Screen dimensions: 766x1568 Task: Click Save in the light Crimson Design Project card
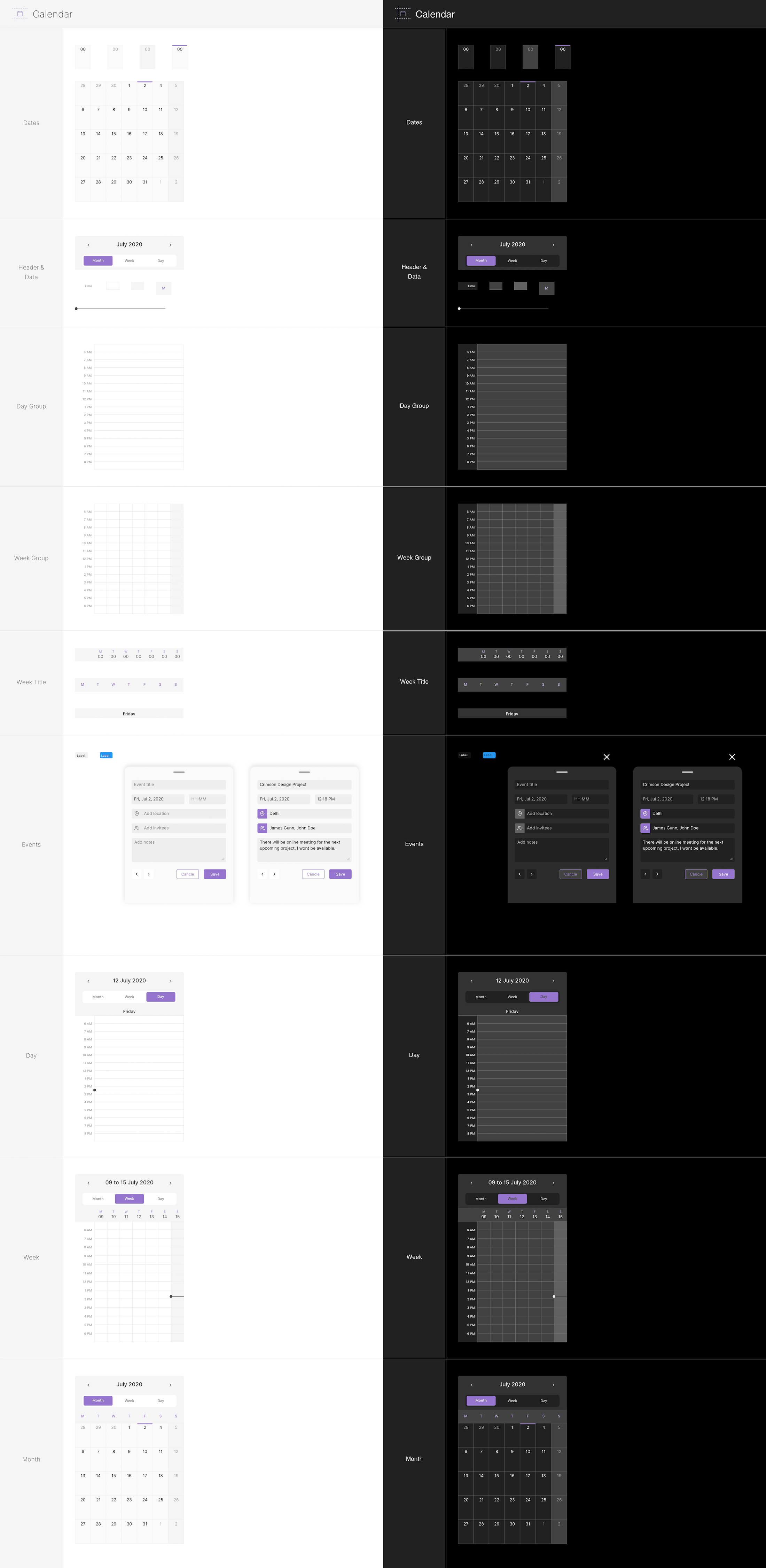(341, 874)
